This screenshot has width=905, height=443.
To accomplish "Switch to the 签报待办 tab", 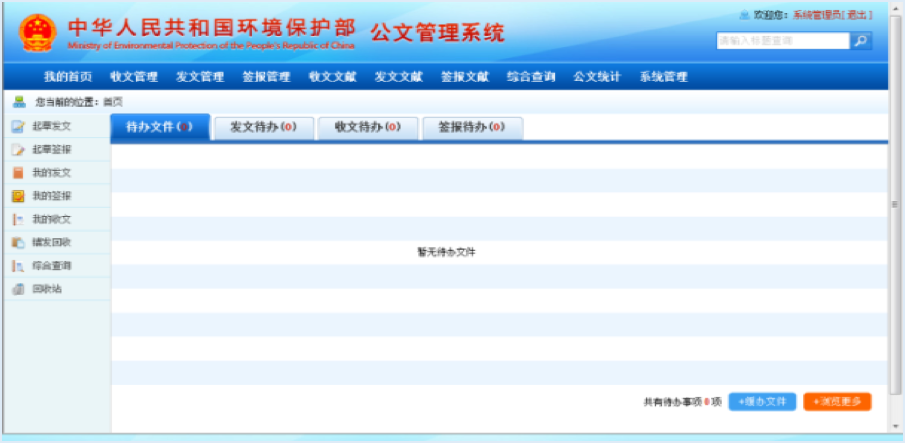I will 473,128.
